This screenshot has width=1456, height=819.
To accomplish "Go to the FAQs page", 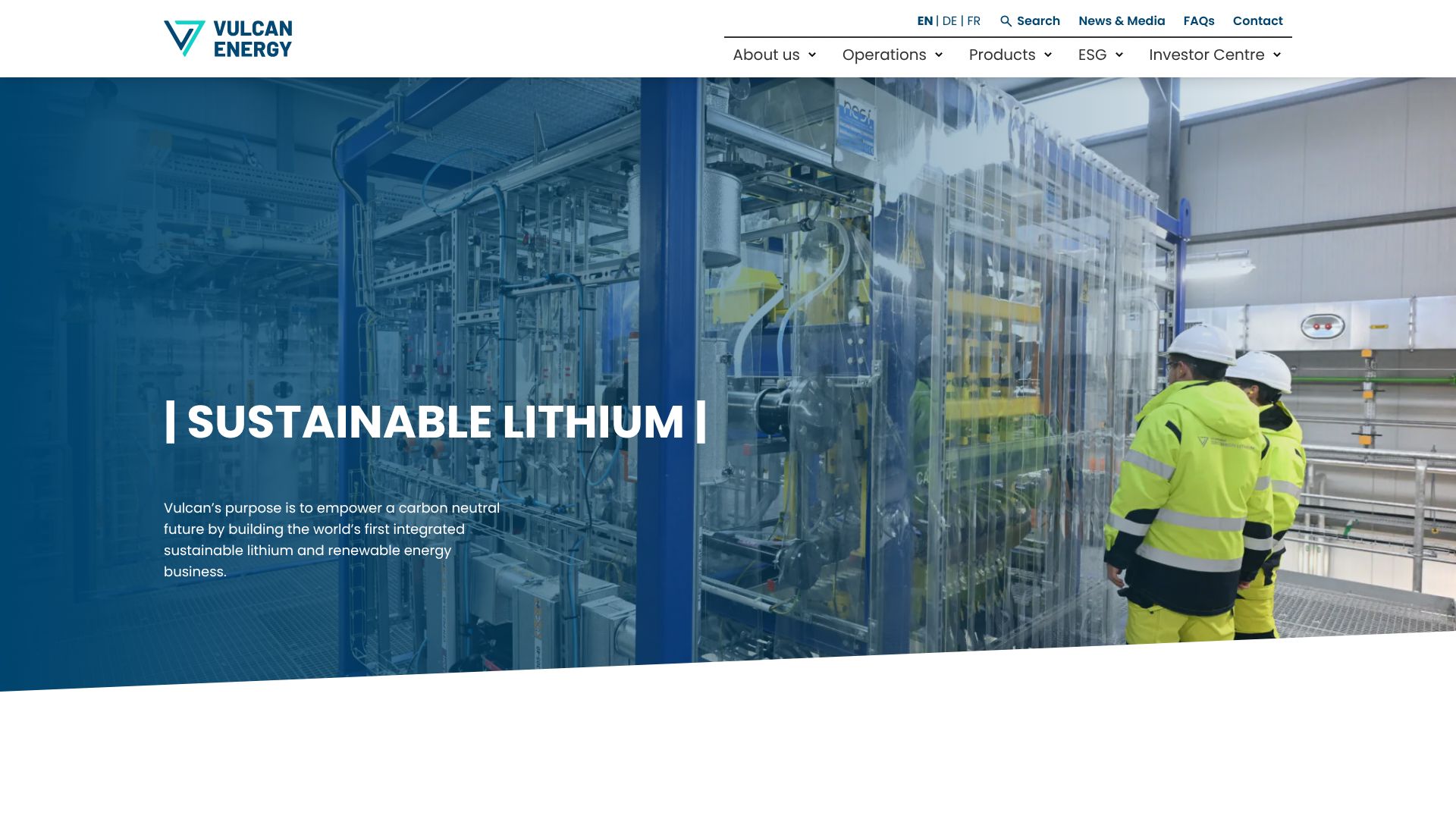I will click(x=1198, y=21).
